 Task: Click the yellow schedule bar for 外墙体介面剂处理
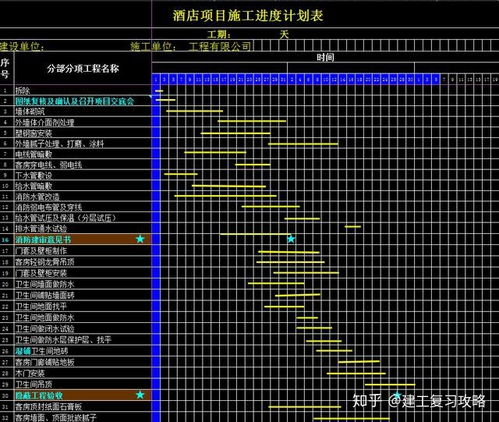(x=252, y=121)
